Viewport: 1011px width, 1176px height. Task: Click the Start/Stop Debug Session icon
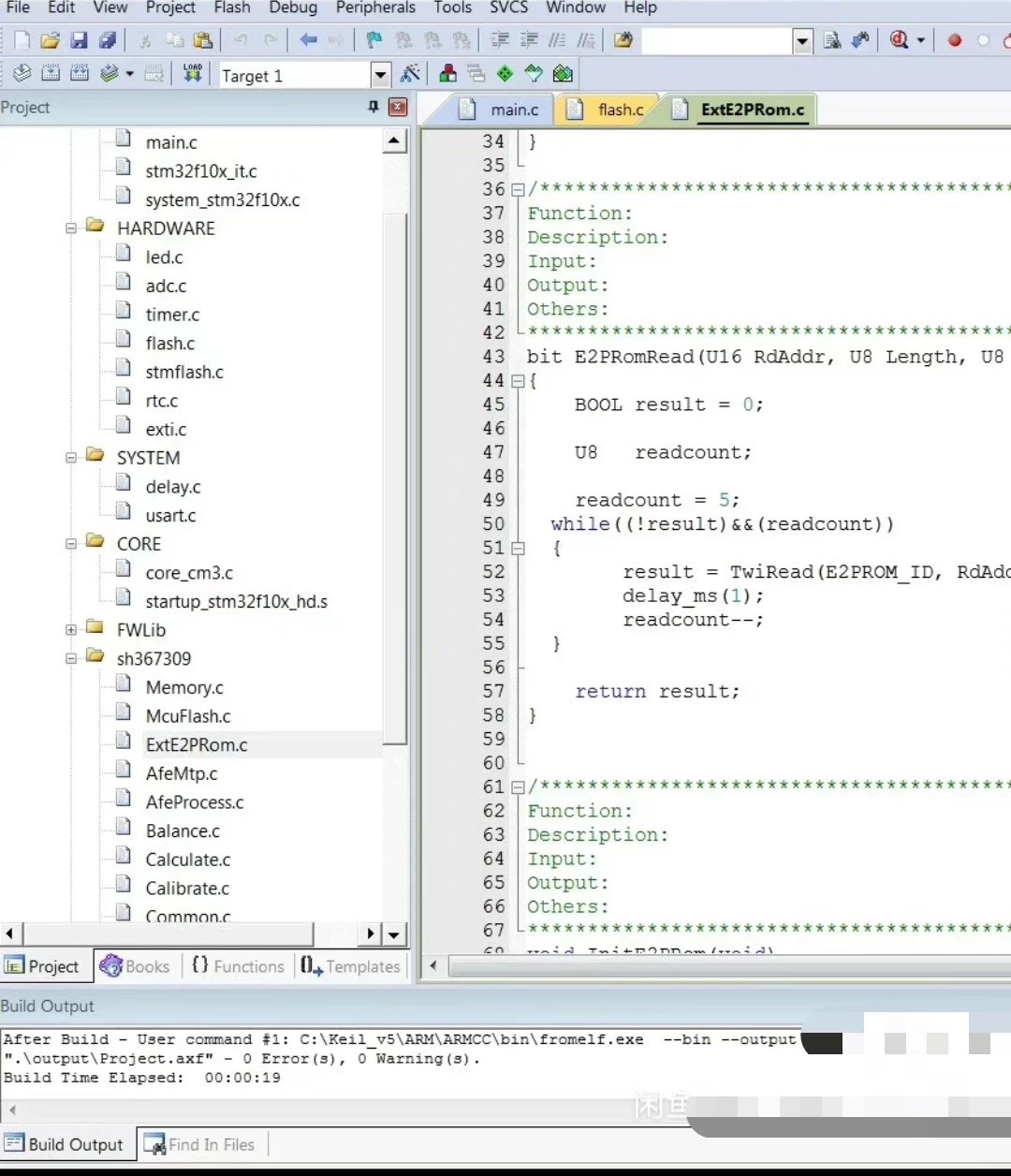click(900, 40)
